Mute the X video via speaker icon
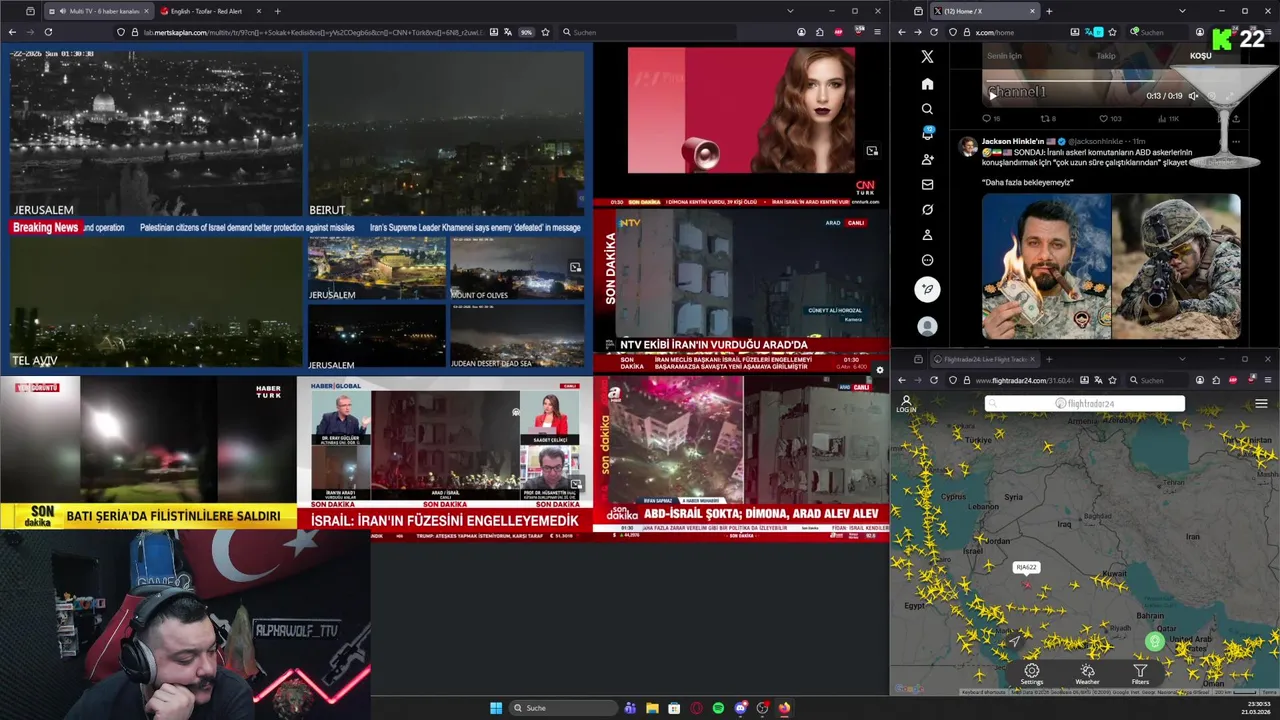1280x720 pixels. click(x=1193, y=96)
